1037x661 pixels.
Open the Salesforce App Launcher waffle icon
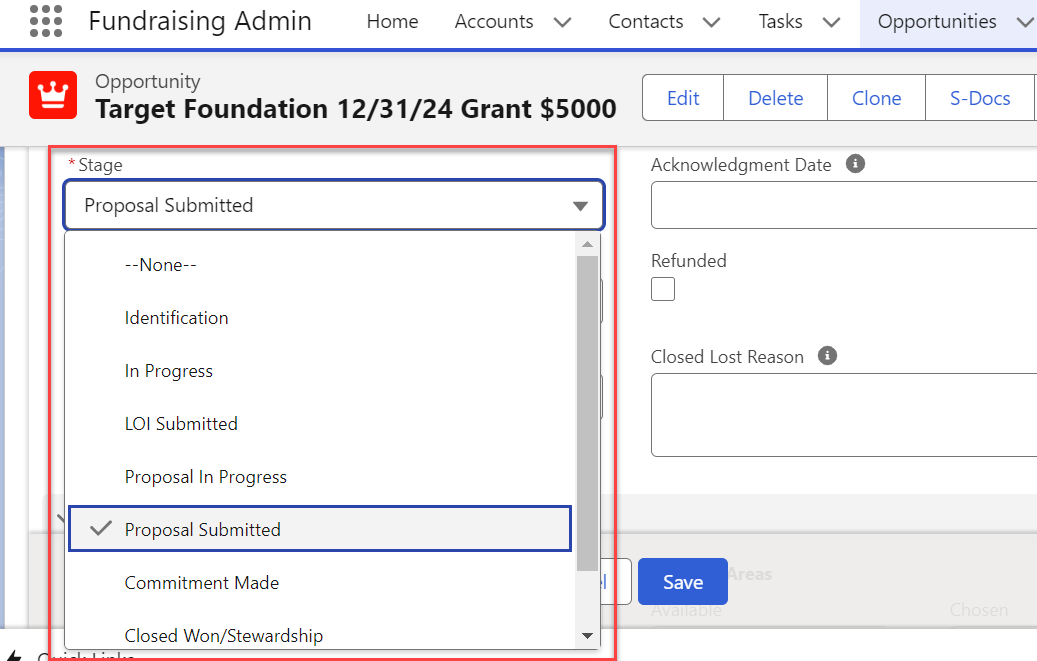[46, 21]
